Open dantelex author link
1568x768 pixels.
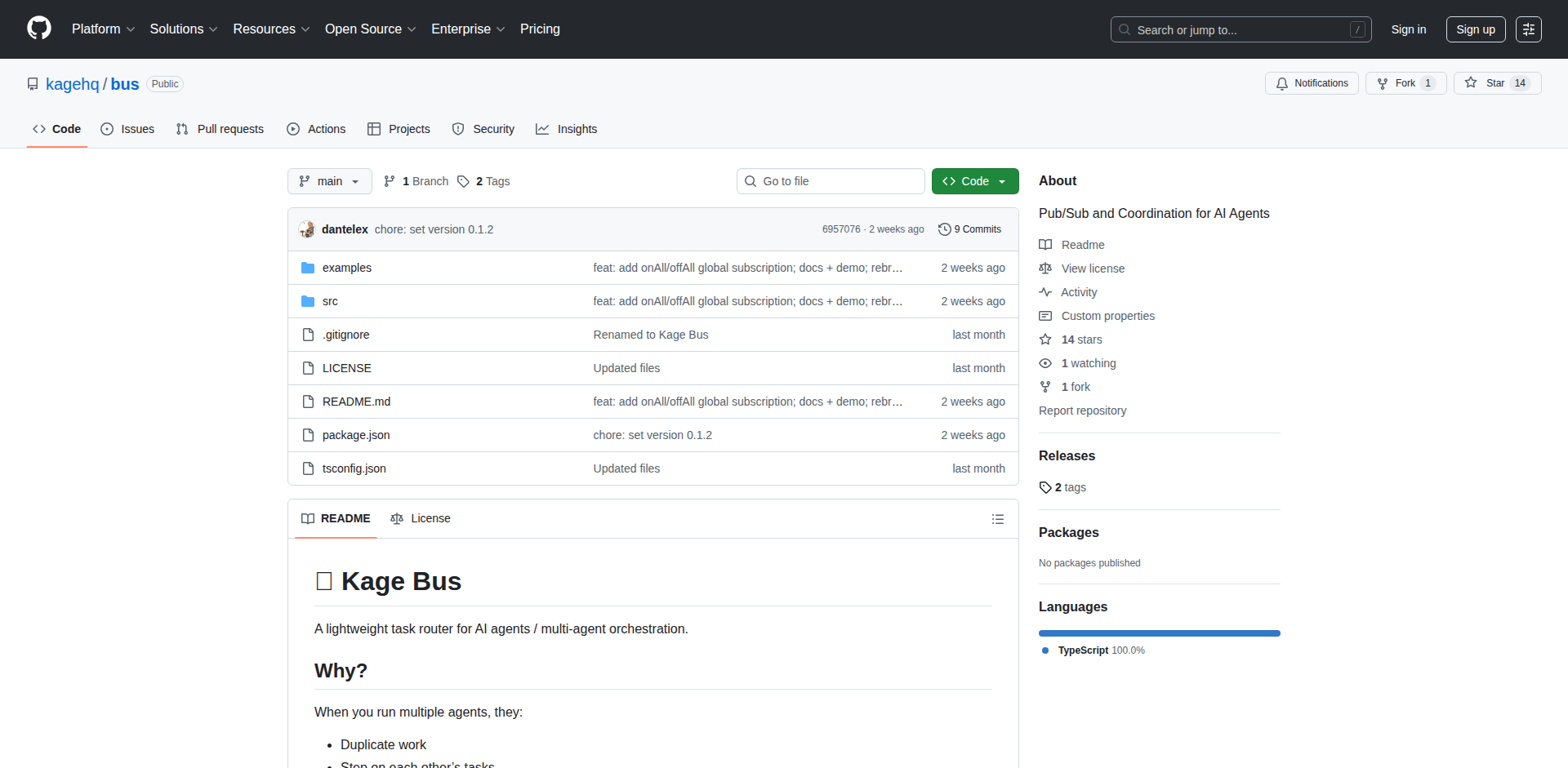point(345,229)
